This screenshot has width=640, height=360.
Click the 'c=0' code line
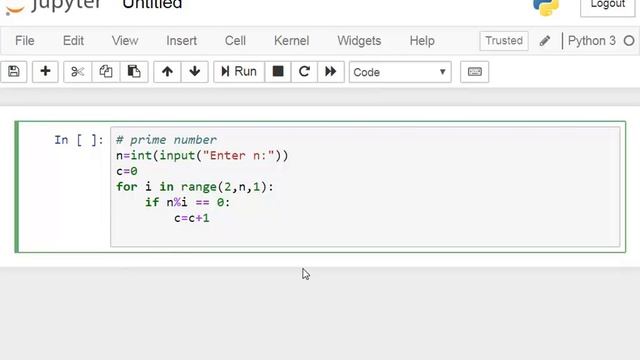(127, 171)
